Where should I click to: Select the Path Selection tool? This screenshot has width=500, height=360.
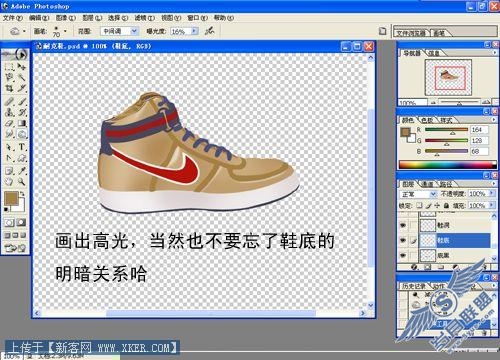9,147
